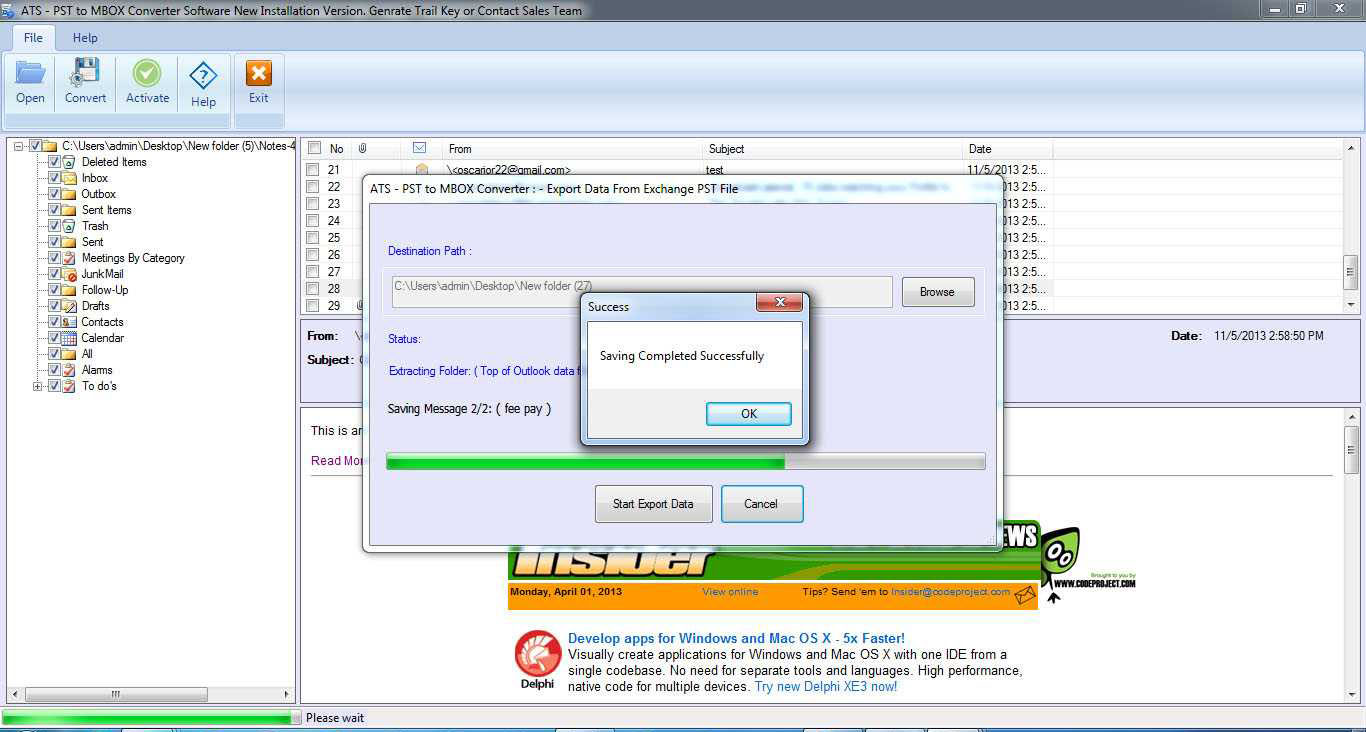Select the Outbox folder icon

69,194
